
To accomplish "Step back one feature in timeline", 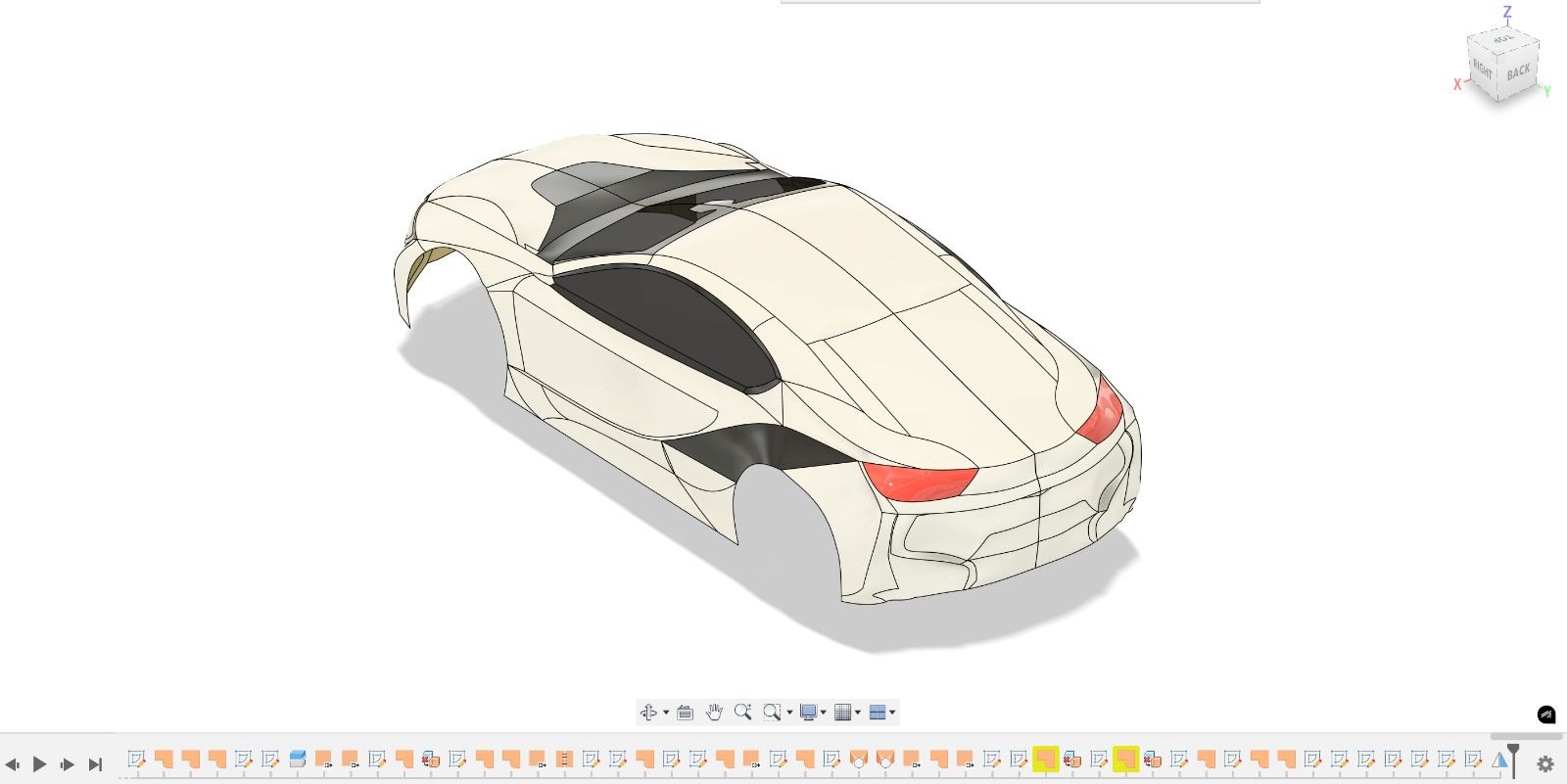I will pos(12,764).
